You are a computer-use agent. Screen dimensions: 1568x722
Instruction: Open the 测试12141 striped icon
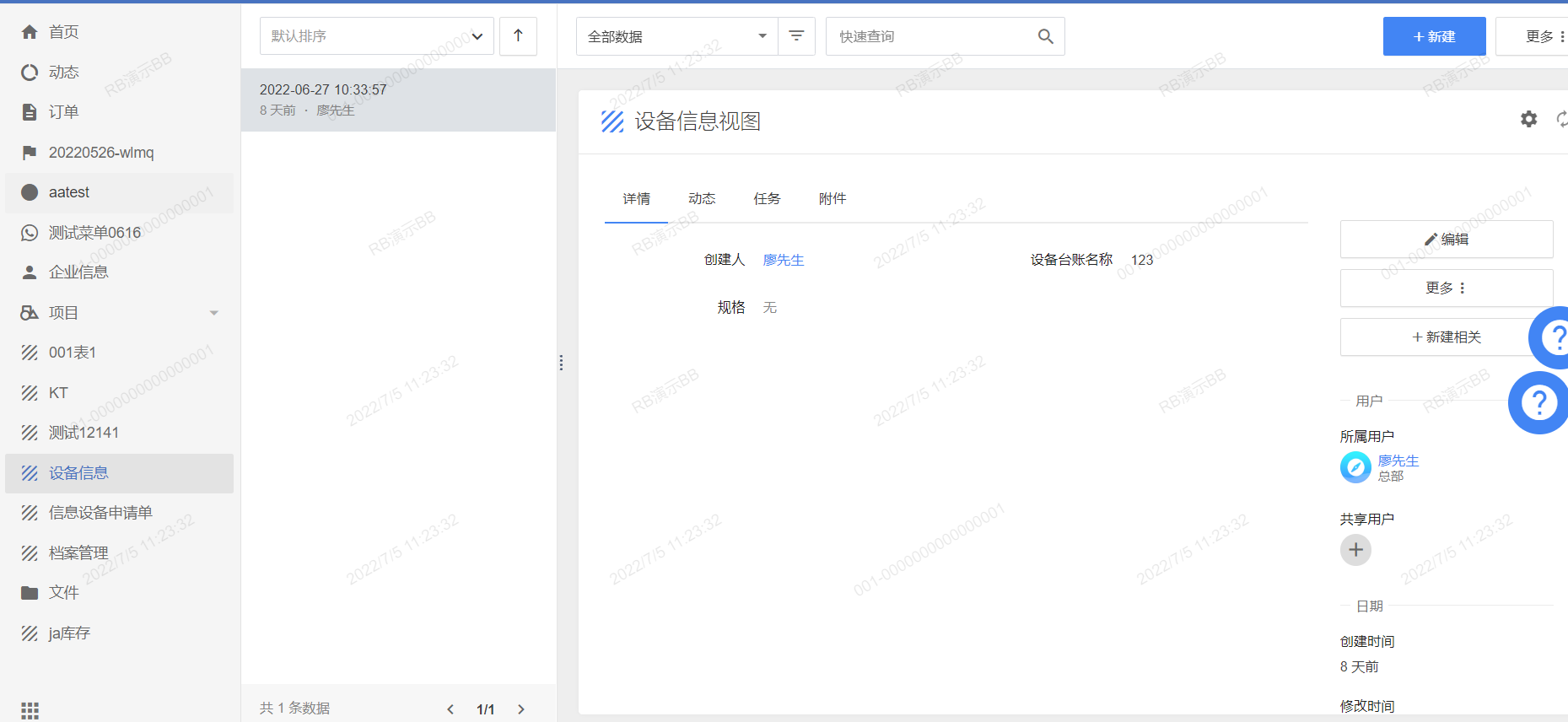coord(30,433)
